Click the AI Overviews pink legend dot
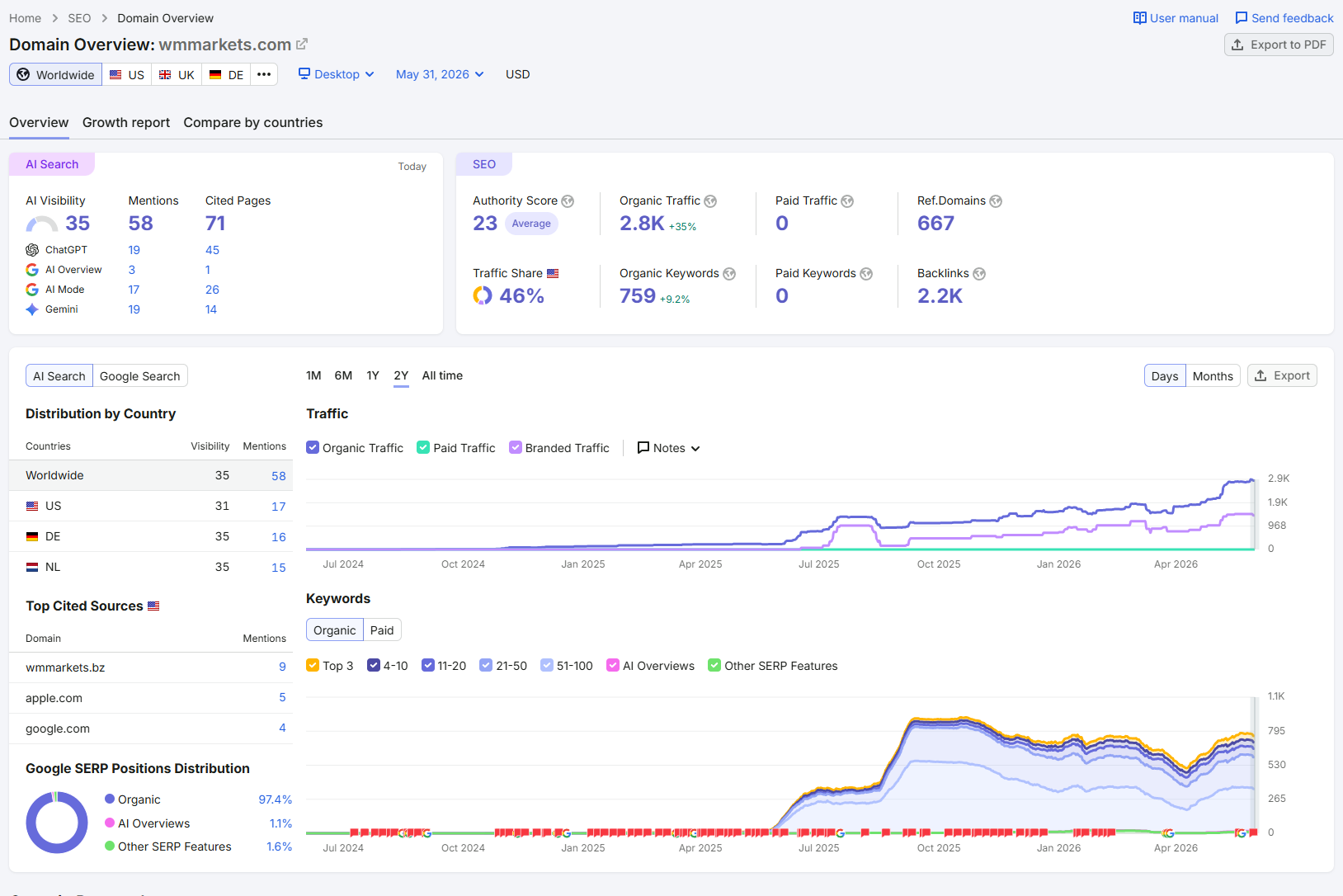 coord(110,823)
